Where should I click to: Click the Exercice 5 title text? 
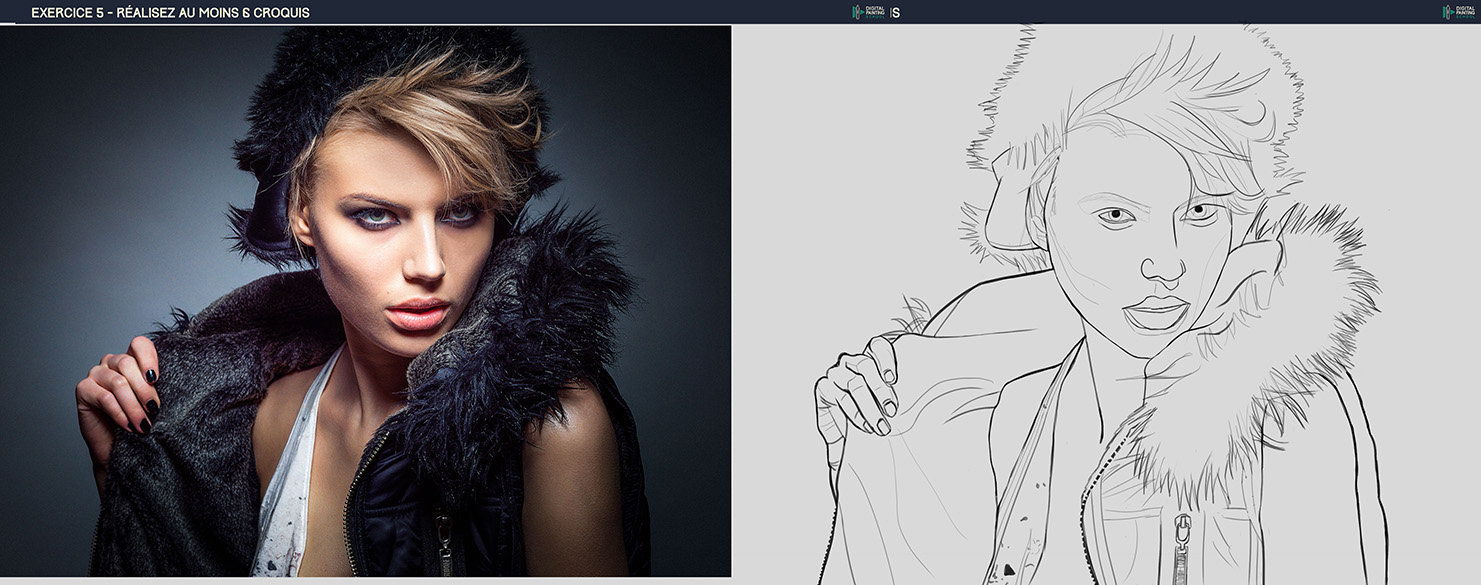(x=170, y=13)
